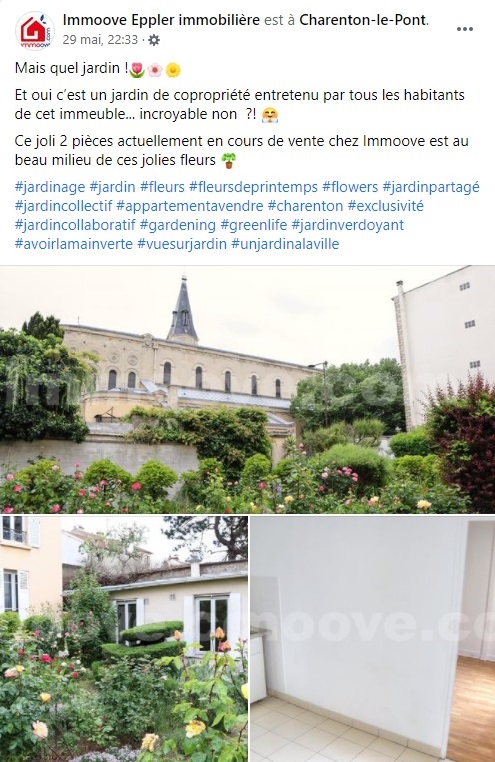Follow the #unjardinalaville hashtag
Screen dimensions: 495x762
click(x=285, y=244)
